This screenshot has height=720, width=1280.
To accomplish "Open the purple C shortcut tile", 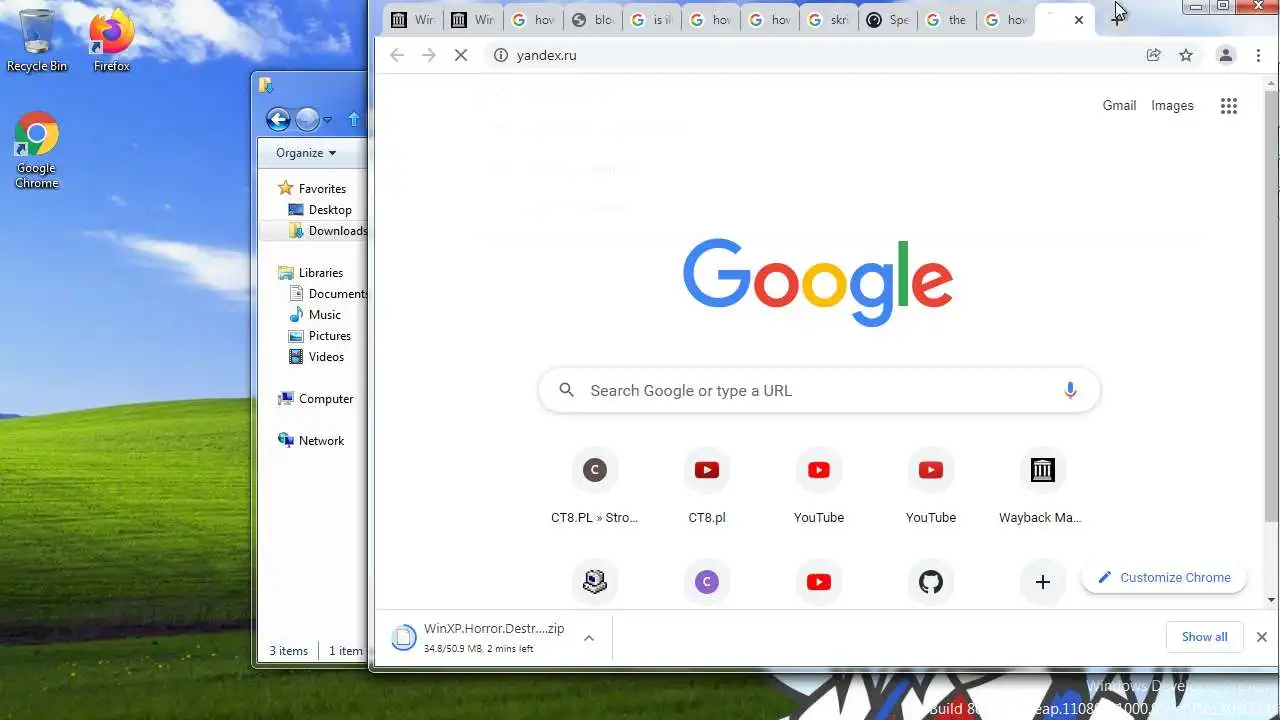I will (707, 582).
